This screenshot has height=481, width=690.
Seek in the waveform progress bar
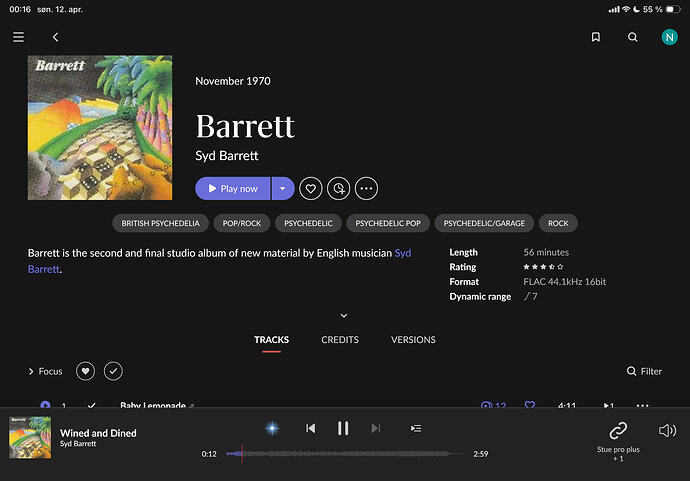coord(345,454)
